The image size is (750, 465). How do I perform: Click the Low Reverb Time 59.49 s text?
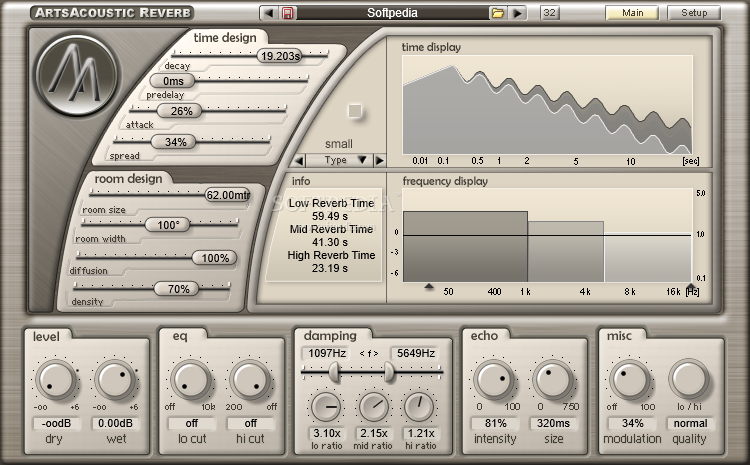(x=331, y=210)
